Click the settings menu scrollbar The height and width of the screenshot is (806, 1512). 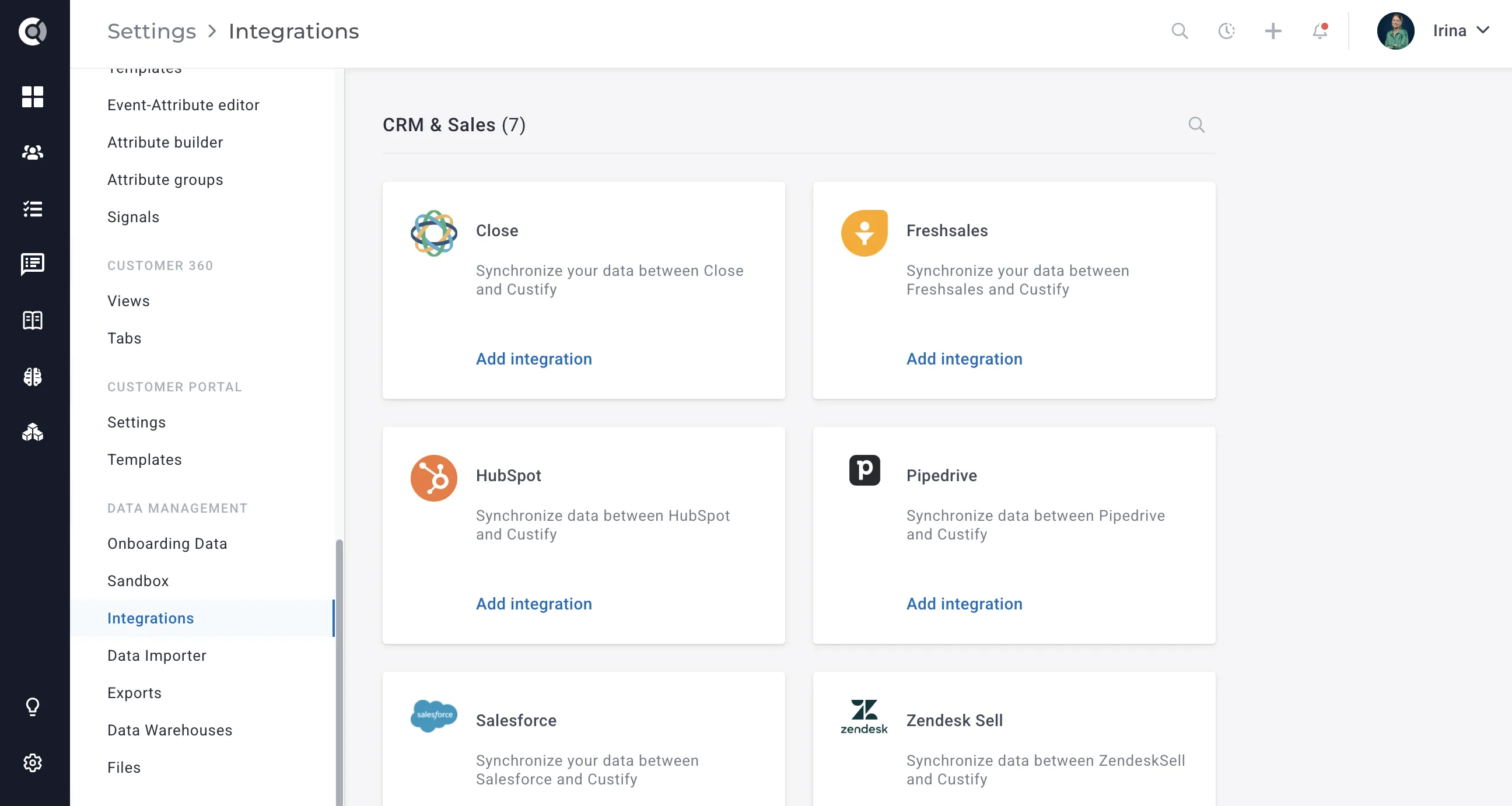click(x=339, y=672)
